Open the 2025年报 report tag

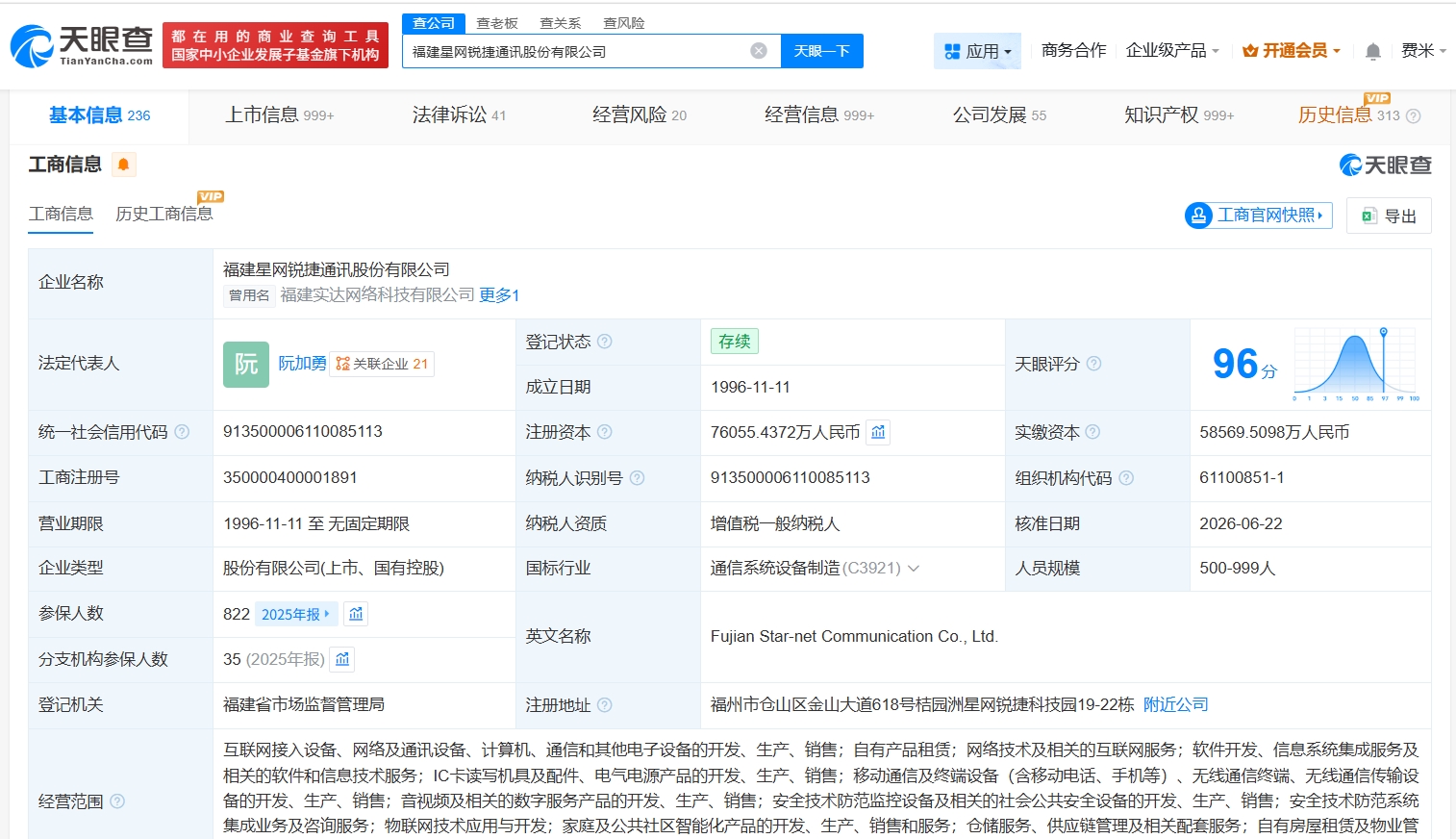pyautogui.click(x=296, y=614)
